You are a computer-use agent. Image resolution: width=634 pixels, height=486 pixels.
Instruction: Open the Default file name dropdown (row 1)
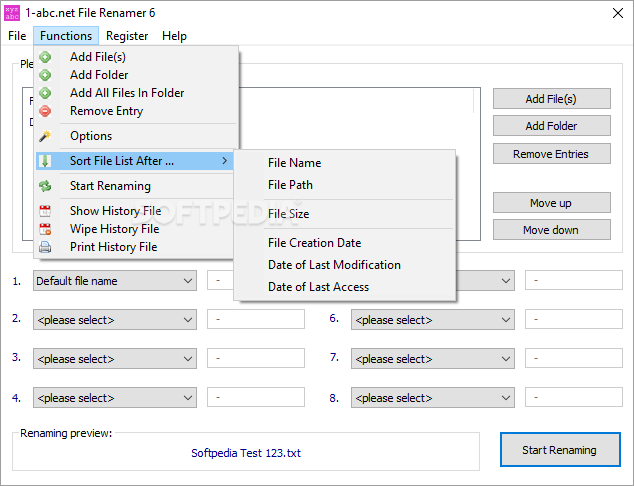click(x=115, y=281)
